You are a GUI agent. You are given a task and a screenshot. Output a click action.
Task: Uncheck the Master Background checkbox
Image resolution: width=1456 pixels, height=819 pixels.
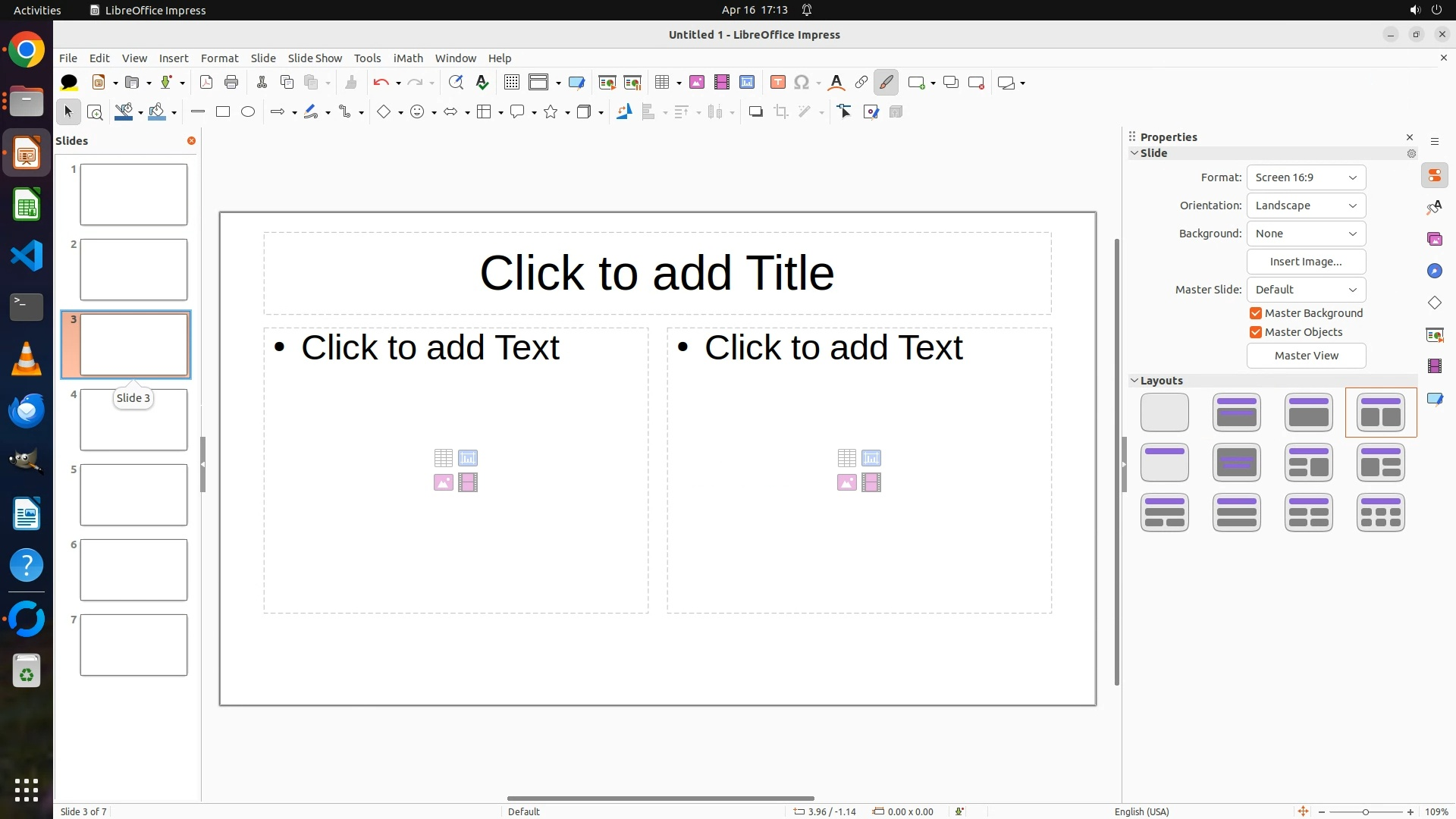(x=1256, y=313)
